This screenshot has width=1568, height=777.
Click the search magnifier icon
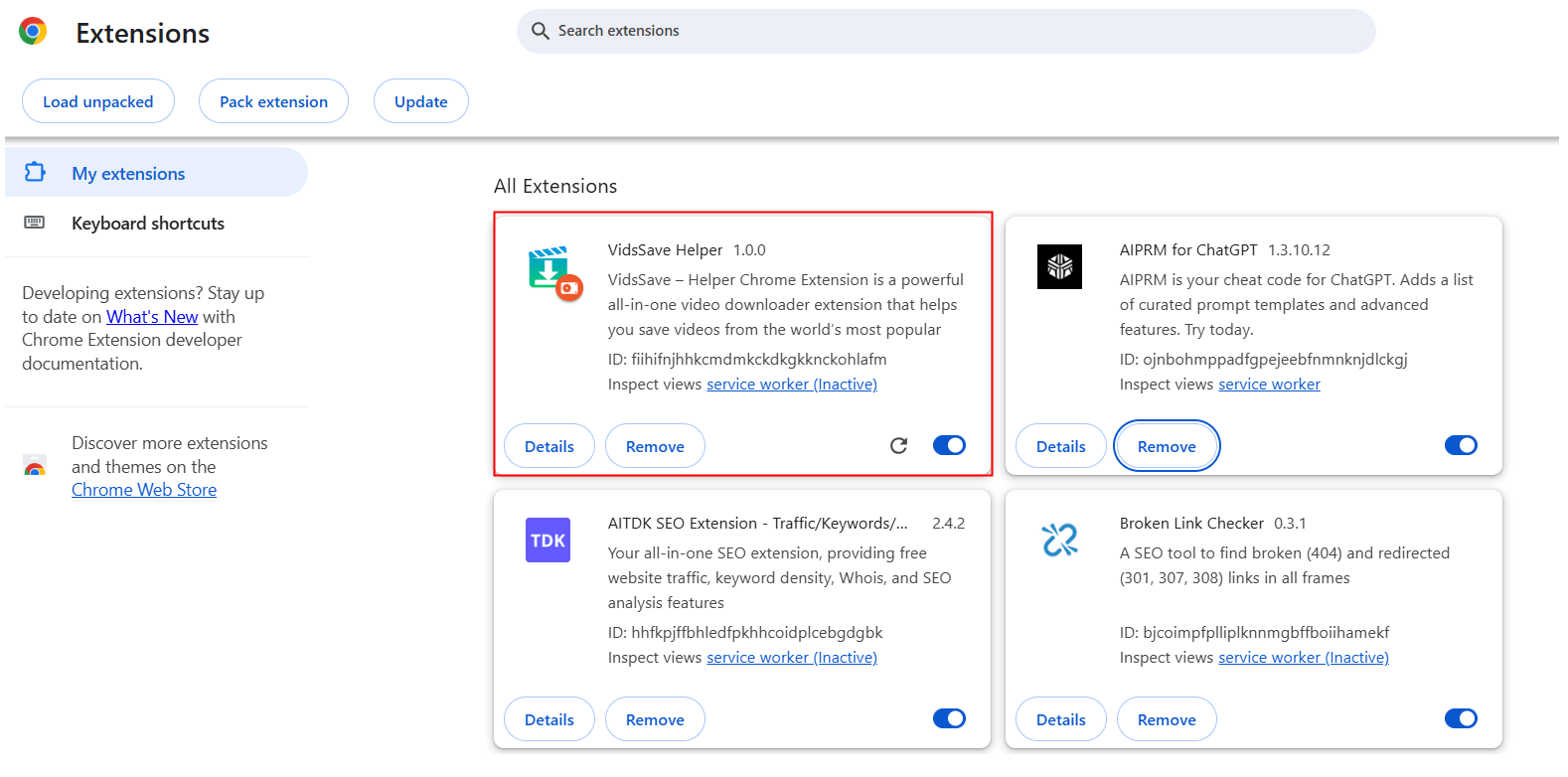541,31
